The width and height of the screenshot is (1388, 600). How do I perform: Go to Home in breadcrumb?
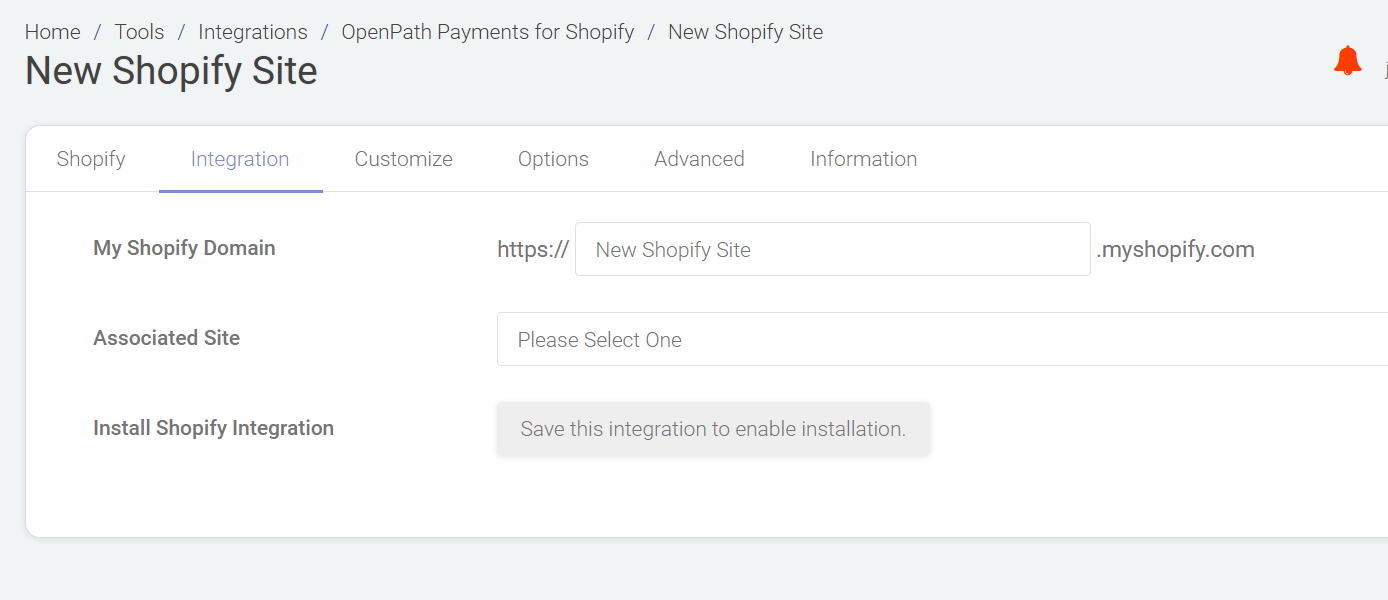pos(52,32)
